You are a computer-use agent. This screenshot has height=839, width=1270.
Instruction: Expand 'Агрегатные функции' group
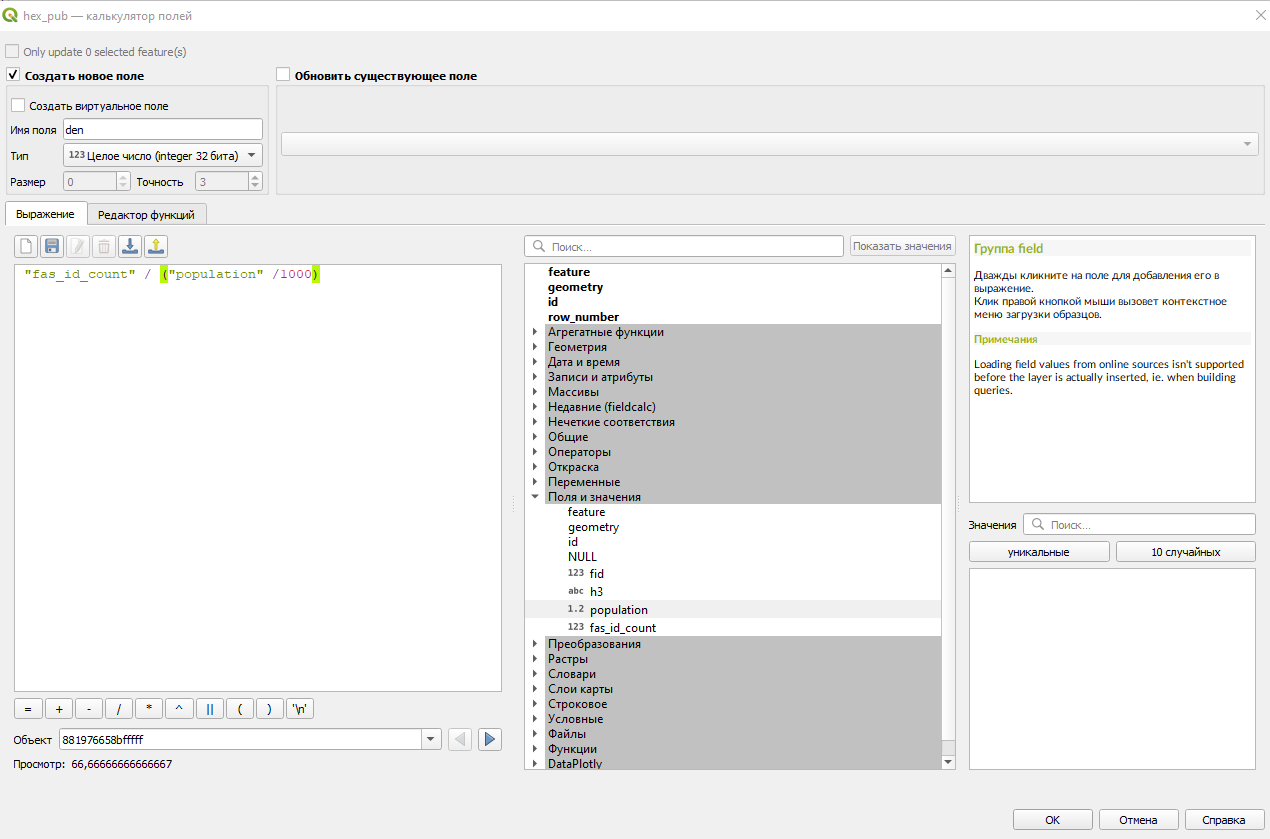pos(535,332)
